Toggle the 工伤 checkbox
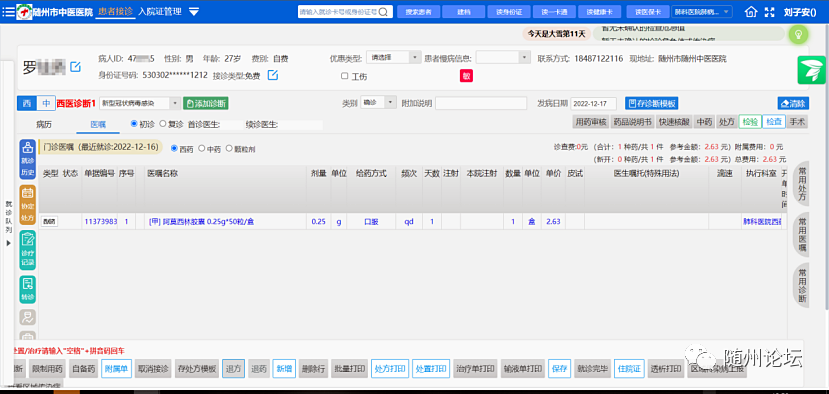 (345, 76)
